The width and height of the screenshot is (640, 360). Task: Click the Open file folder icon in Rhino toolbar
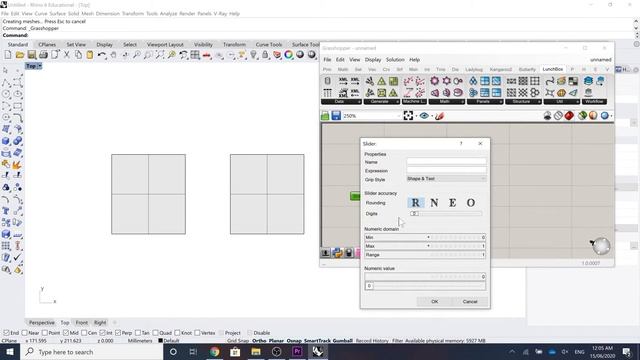pos(20,55)
